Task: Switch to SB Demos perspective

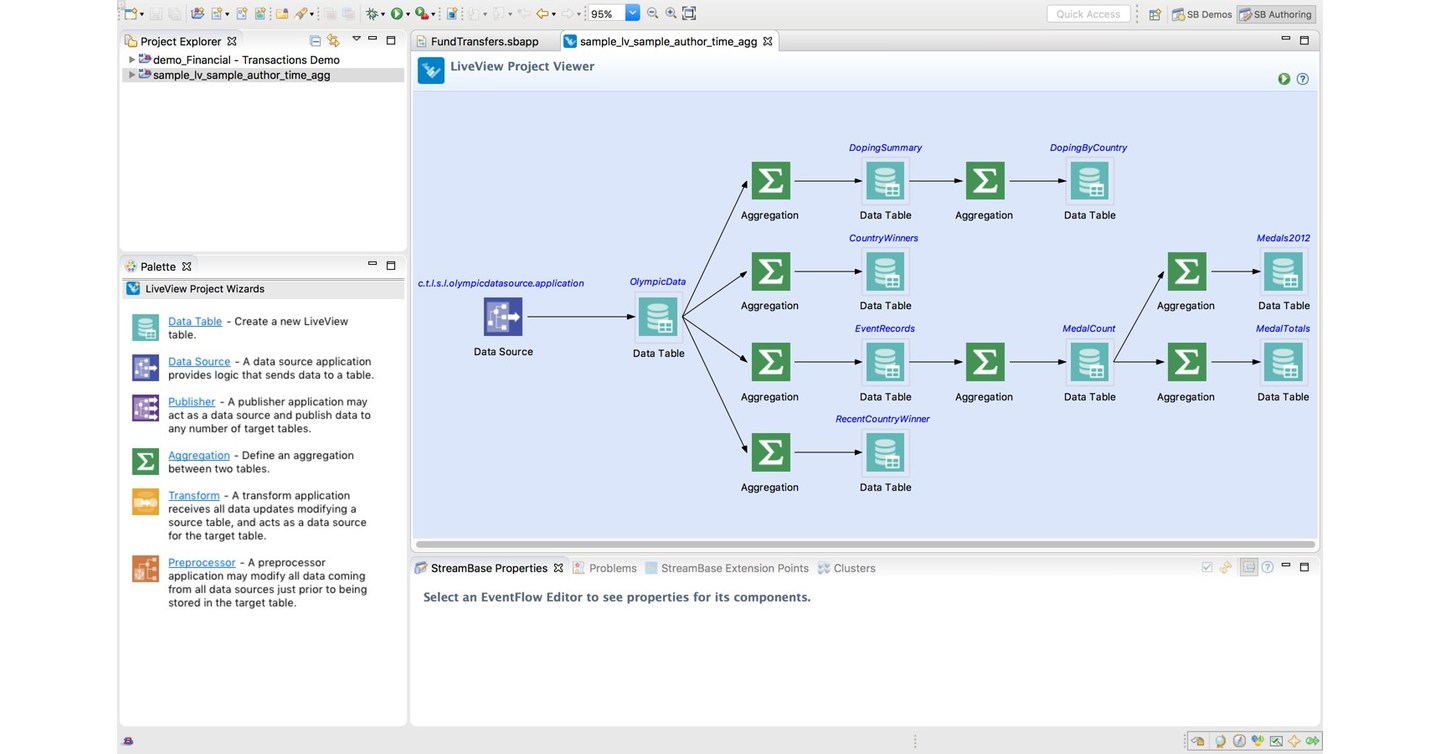Action: pyautogui.click(x=1201, y=14)
